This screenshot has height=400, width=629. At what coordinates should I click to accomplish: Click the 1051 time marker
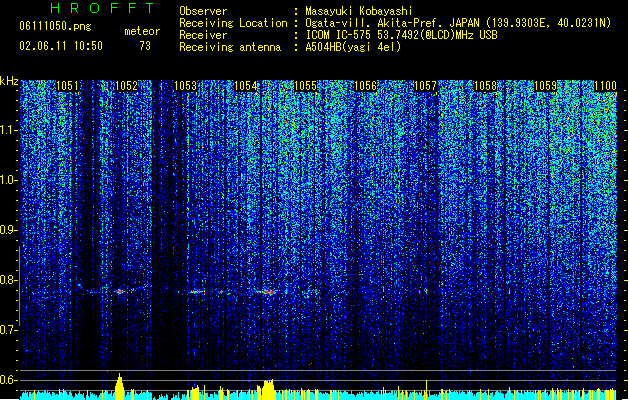[x=67, y=86]
